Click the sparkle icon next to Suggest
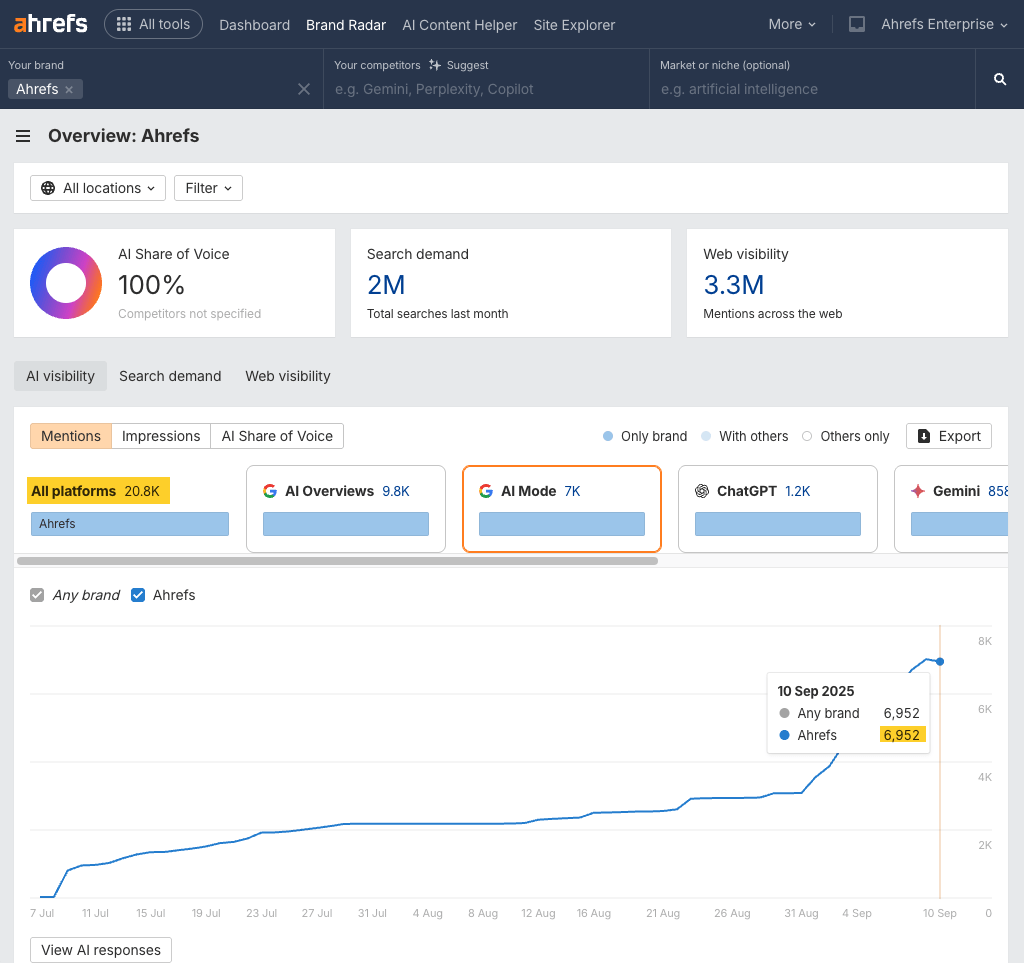Image resolution: width=1024 pixels, height=963 pixels. (432, 65)
